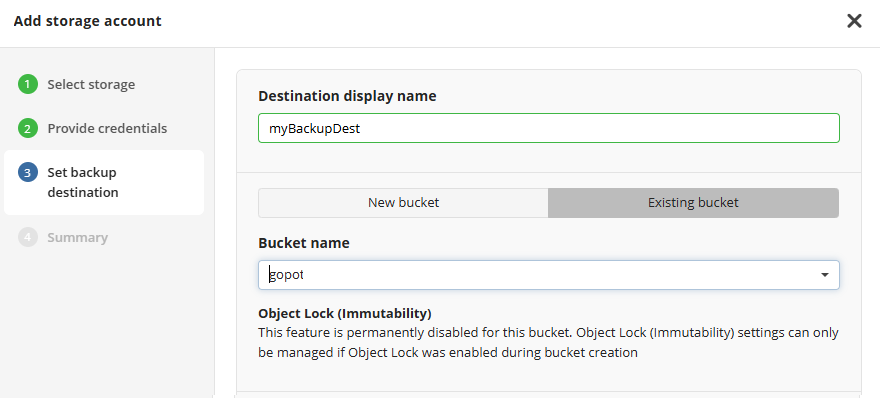Click the greyed step 4 circle icon
880x398 pixels.
[28, 237]
